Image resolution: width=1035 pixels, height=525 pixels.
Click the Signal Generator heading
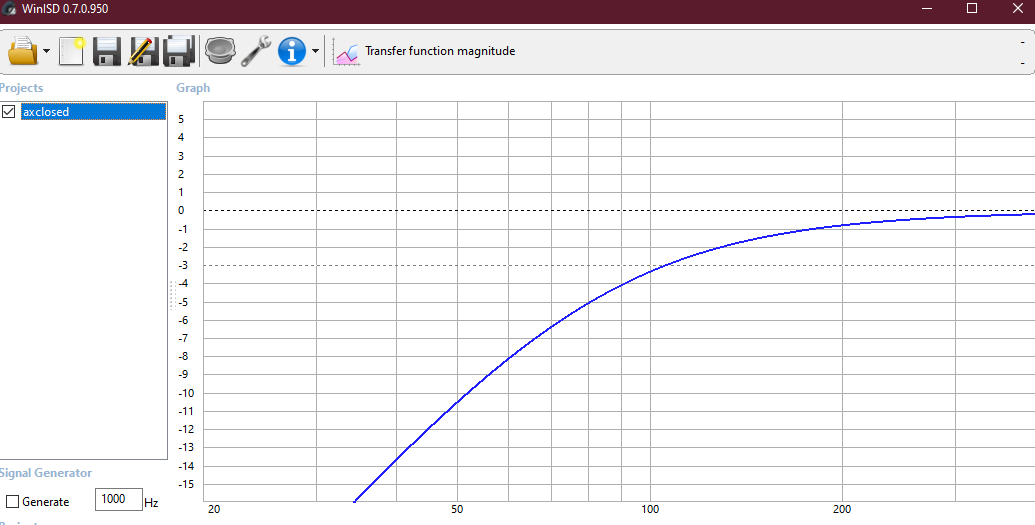pyautogui.click(x=46, y=473)
